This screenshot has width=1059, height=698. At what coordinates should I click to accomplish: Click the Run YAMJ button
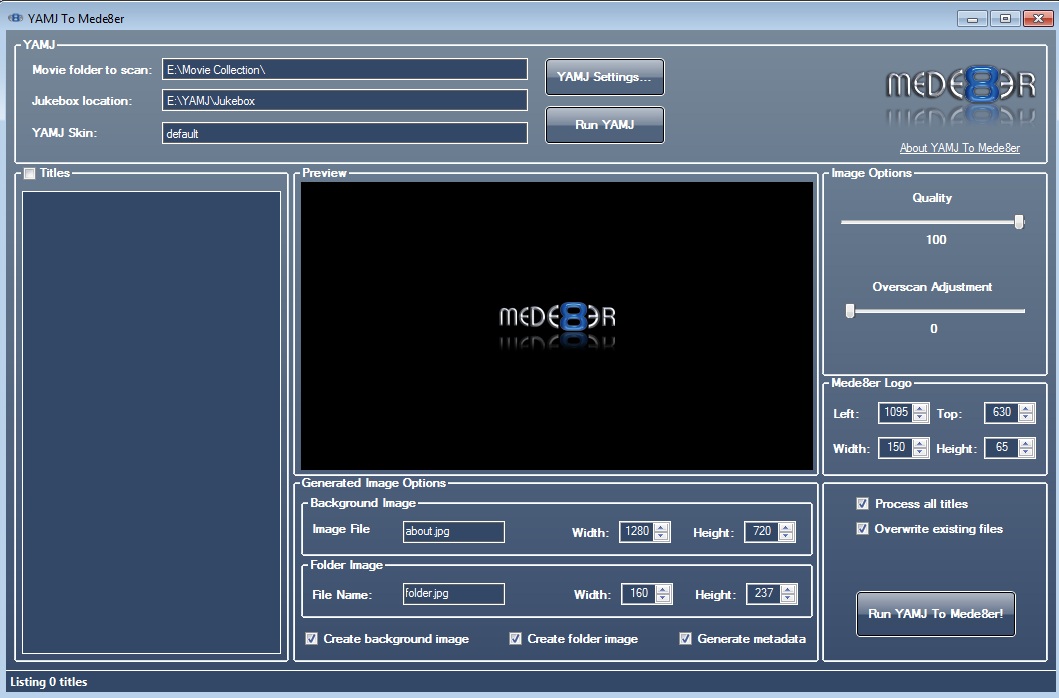click(604, 125)
